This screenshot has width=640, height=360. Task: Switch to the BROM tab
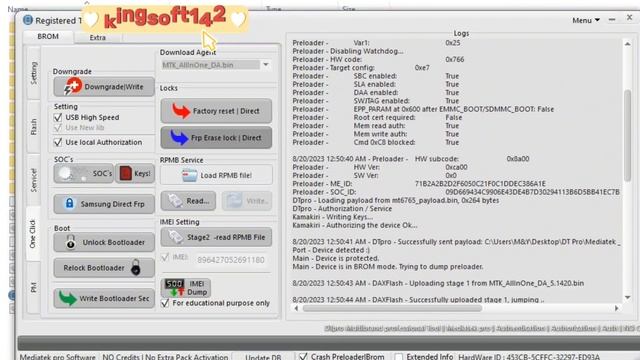point(48,36)
